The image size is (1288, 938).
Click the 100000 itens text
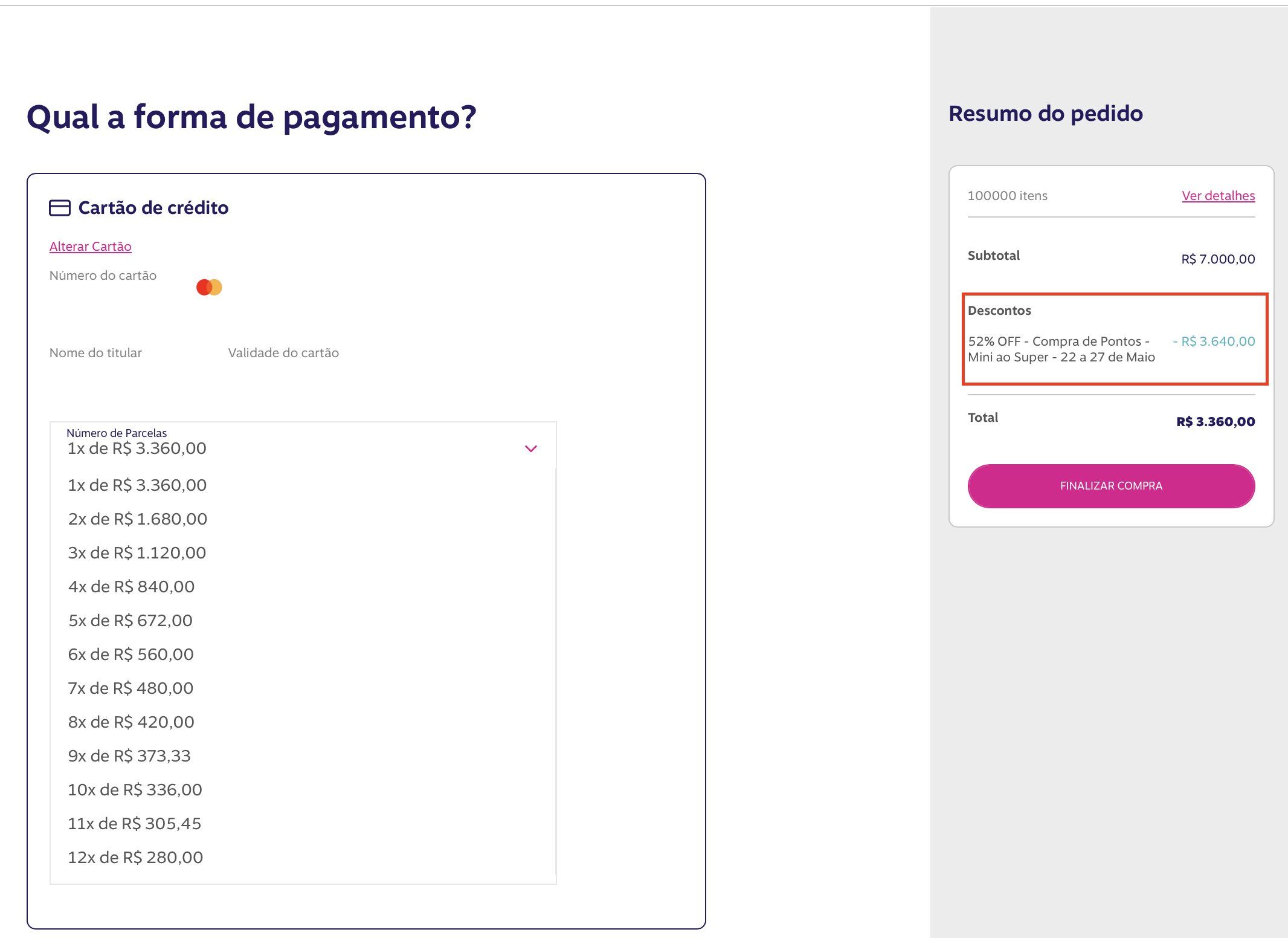(1007, 196)
